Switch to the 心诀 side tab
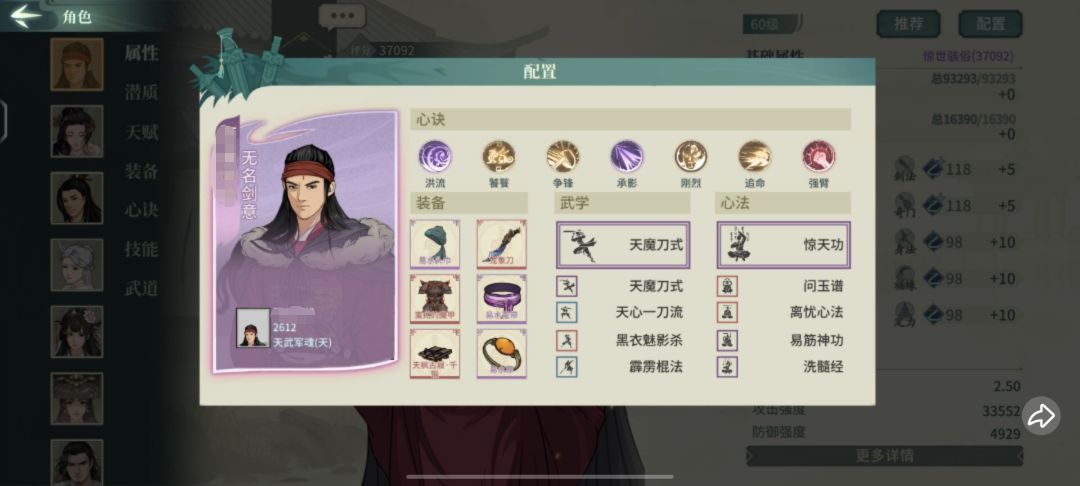 [x=142, y=210]
